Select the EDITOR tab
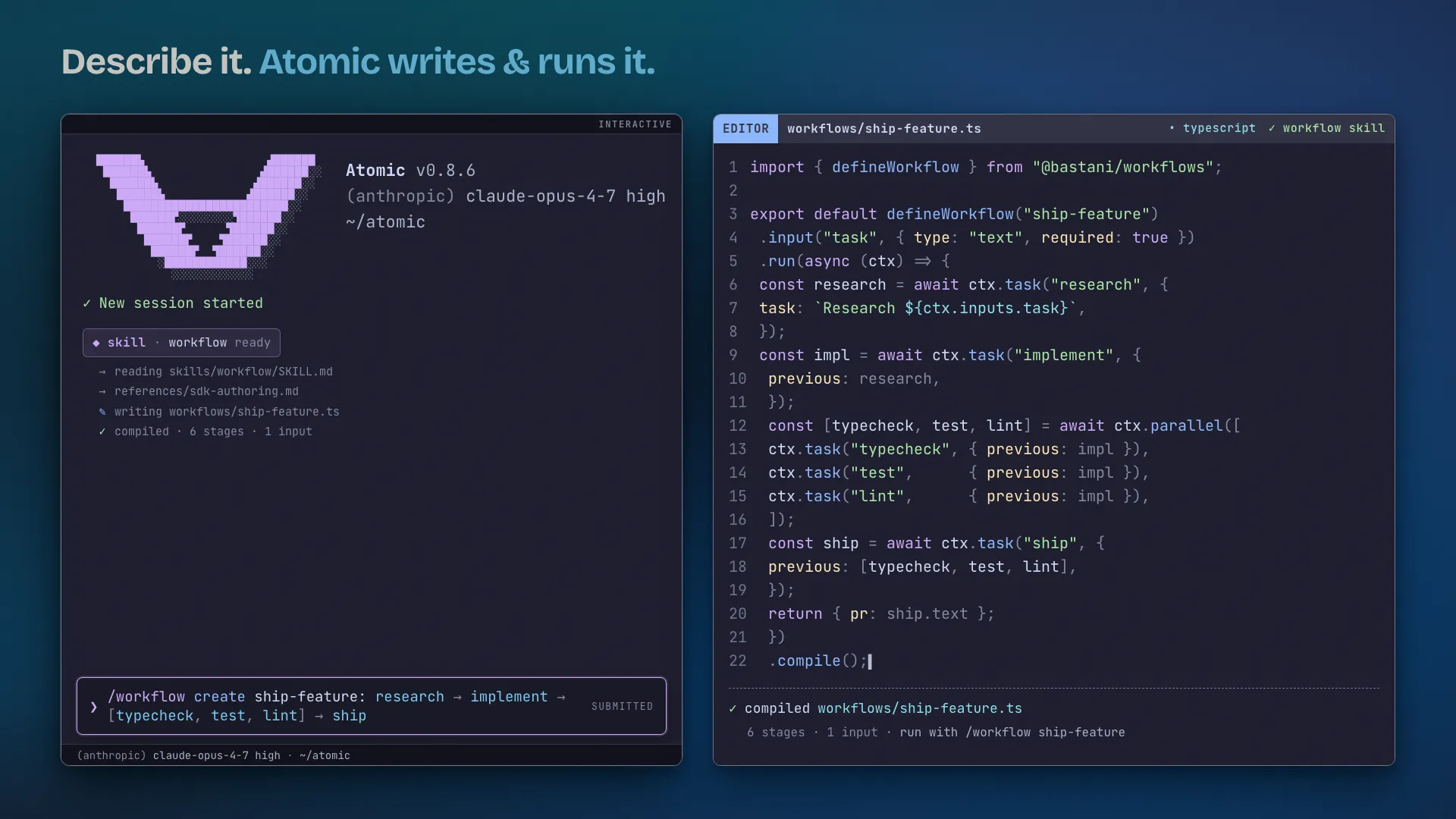The width and height of the screenshot is (1456, 819). click(745, 129)
